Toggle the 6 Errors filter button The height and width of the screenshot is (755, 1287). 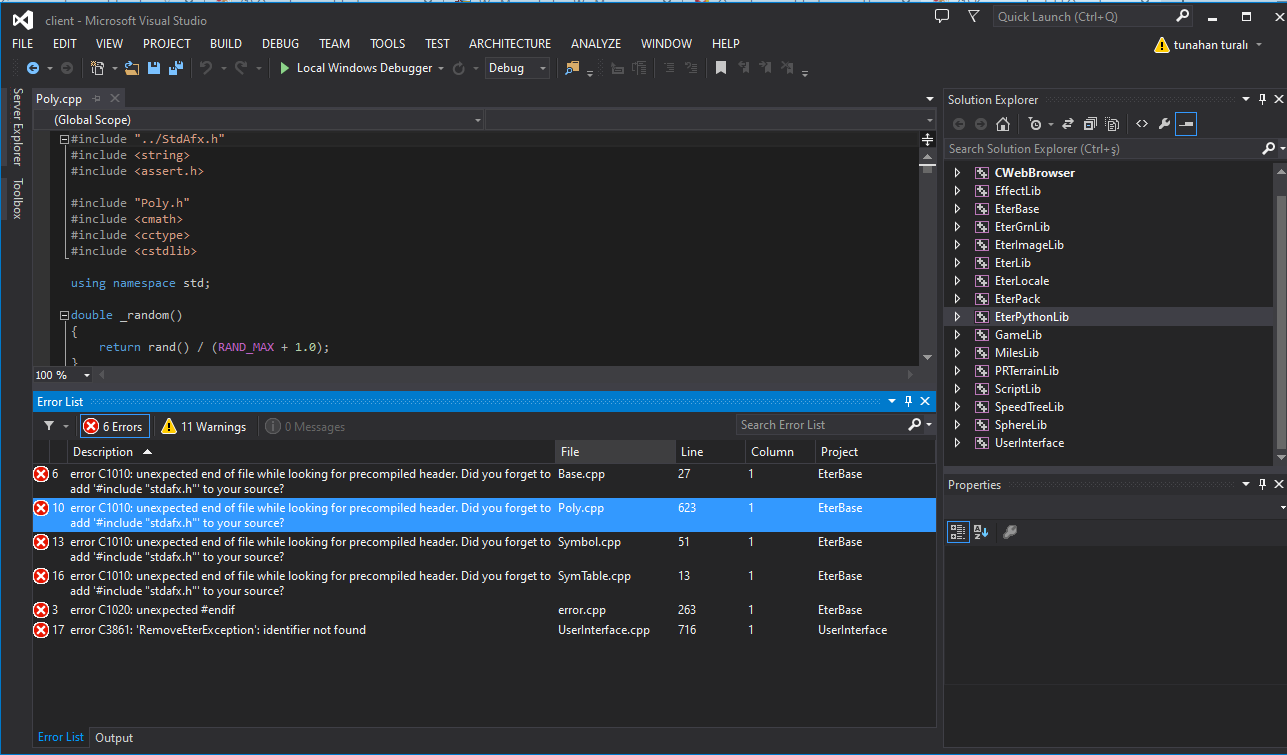coord(113,426)
